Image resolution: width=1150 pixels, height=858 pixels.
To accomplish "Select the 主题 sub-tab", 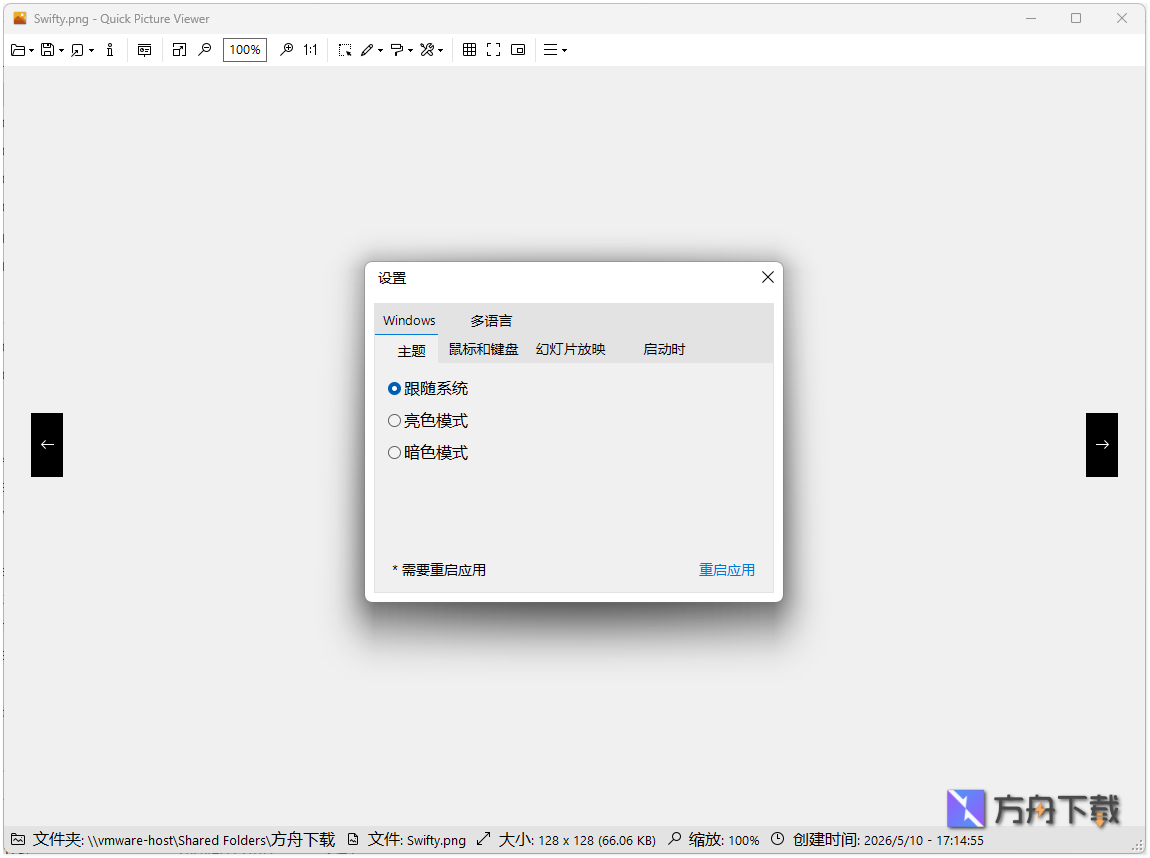I will point(411,351).
